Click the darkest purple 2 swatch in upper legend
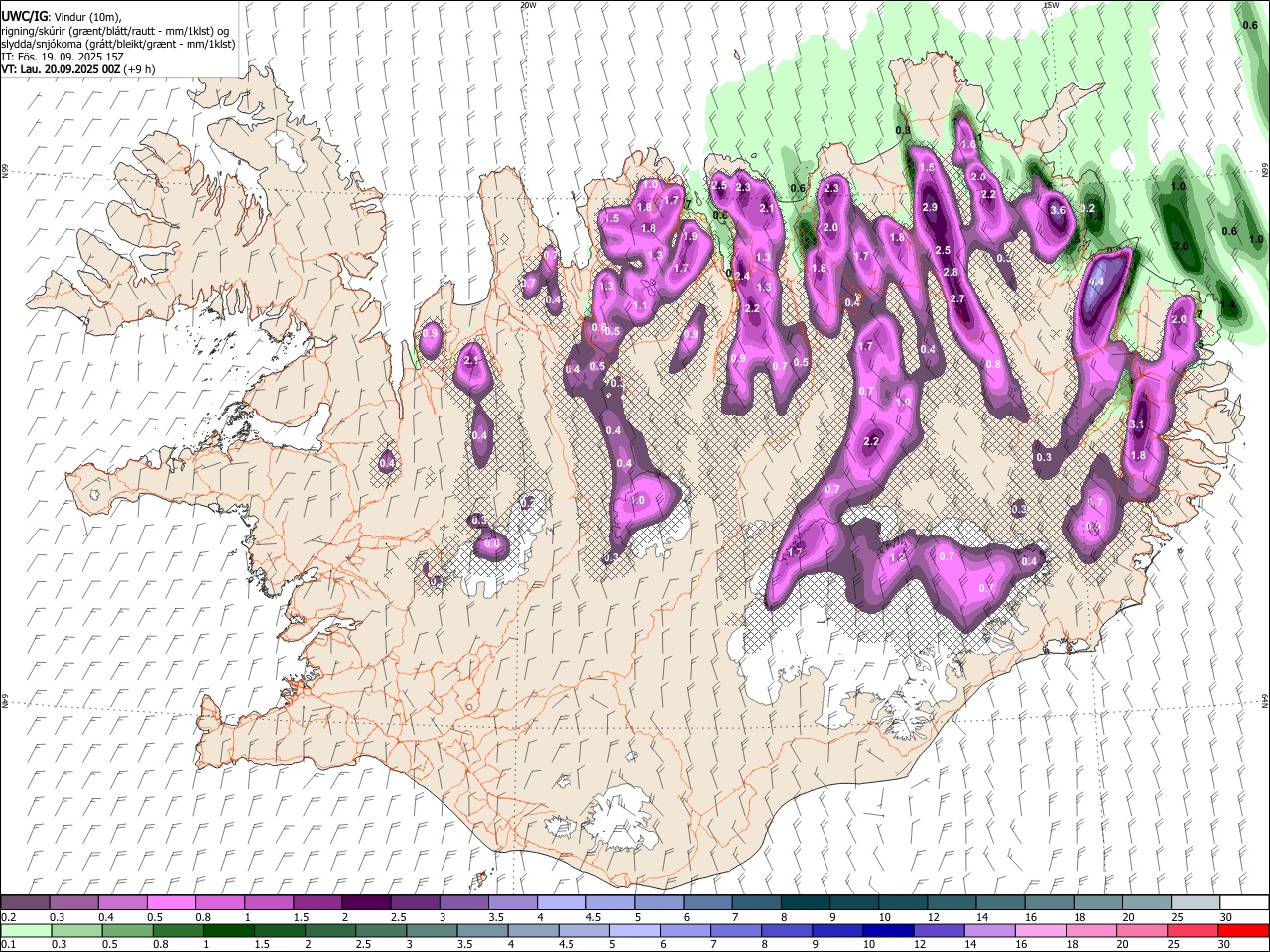Screen dimensions: 1270x952 (366, 903)
